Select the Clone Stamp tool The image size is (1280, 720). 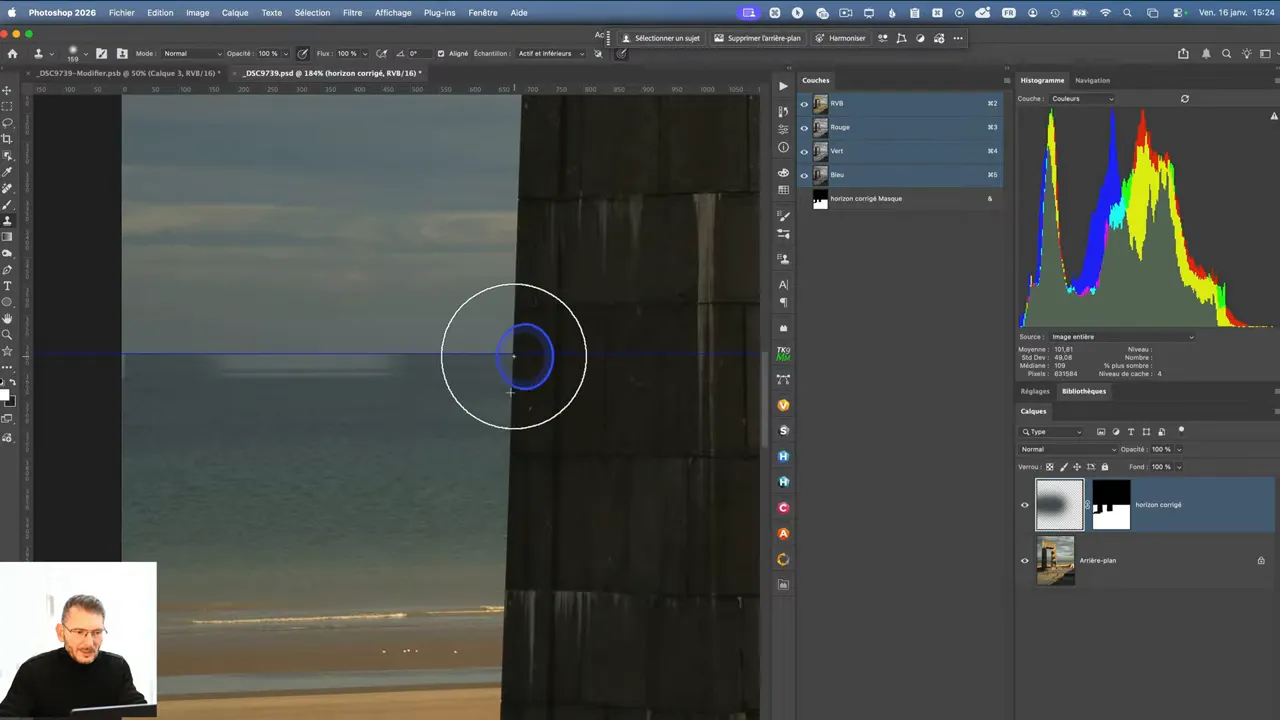click(7, 221)
